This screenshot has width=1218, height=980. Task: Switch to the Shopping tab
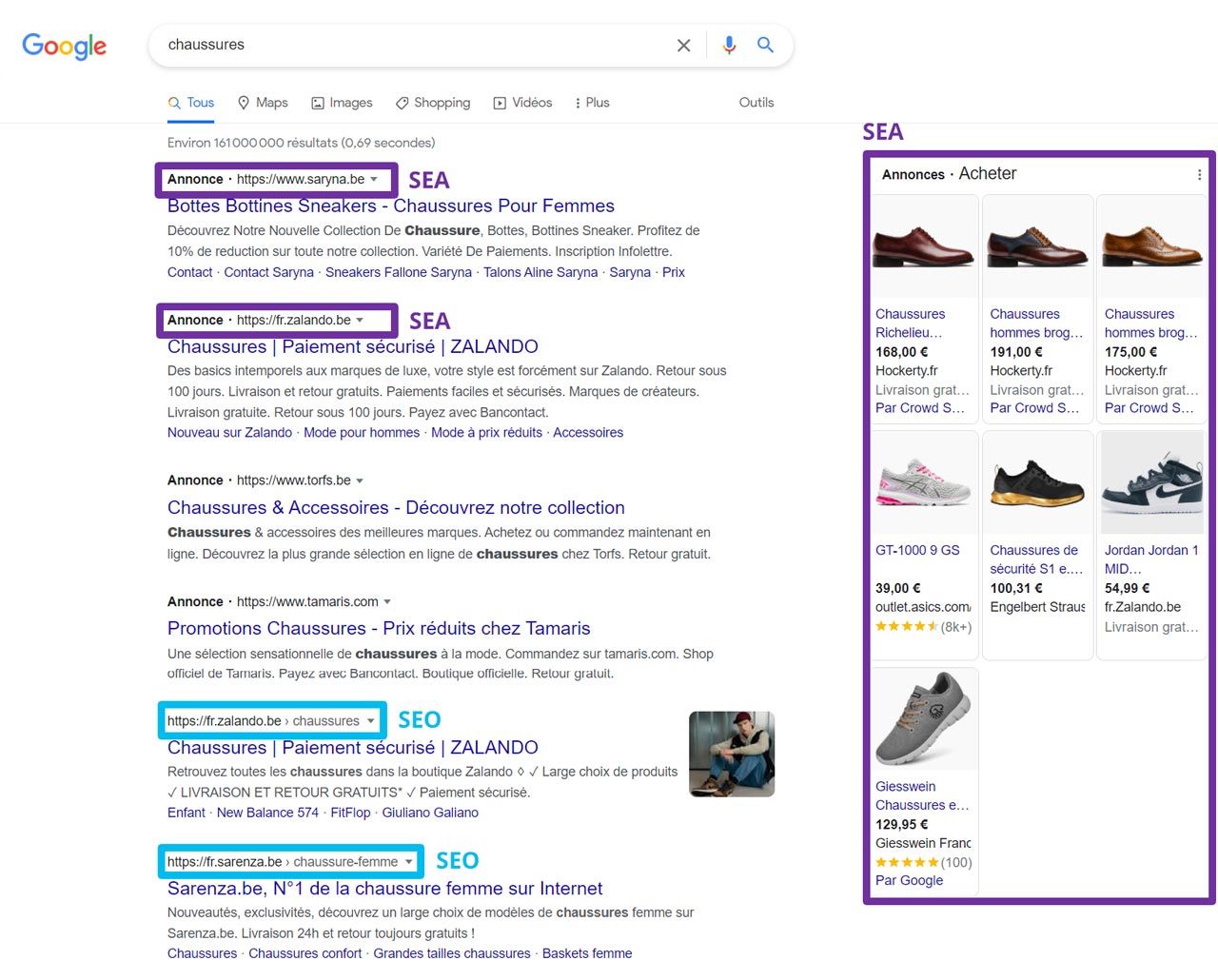[x=433, y=103]
